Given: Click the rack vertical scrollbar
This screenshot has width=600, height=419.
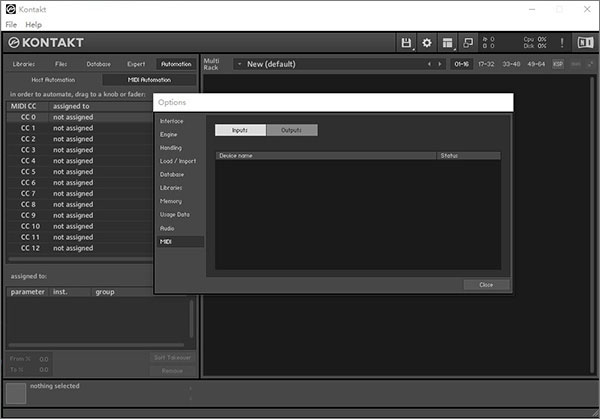Looking at the screenshot, I should click(x=592, y=224).
